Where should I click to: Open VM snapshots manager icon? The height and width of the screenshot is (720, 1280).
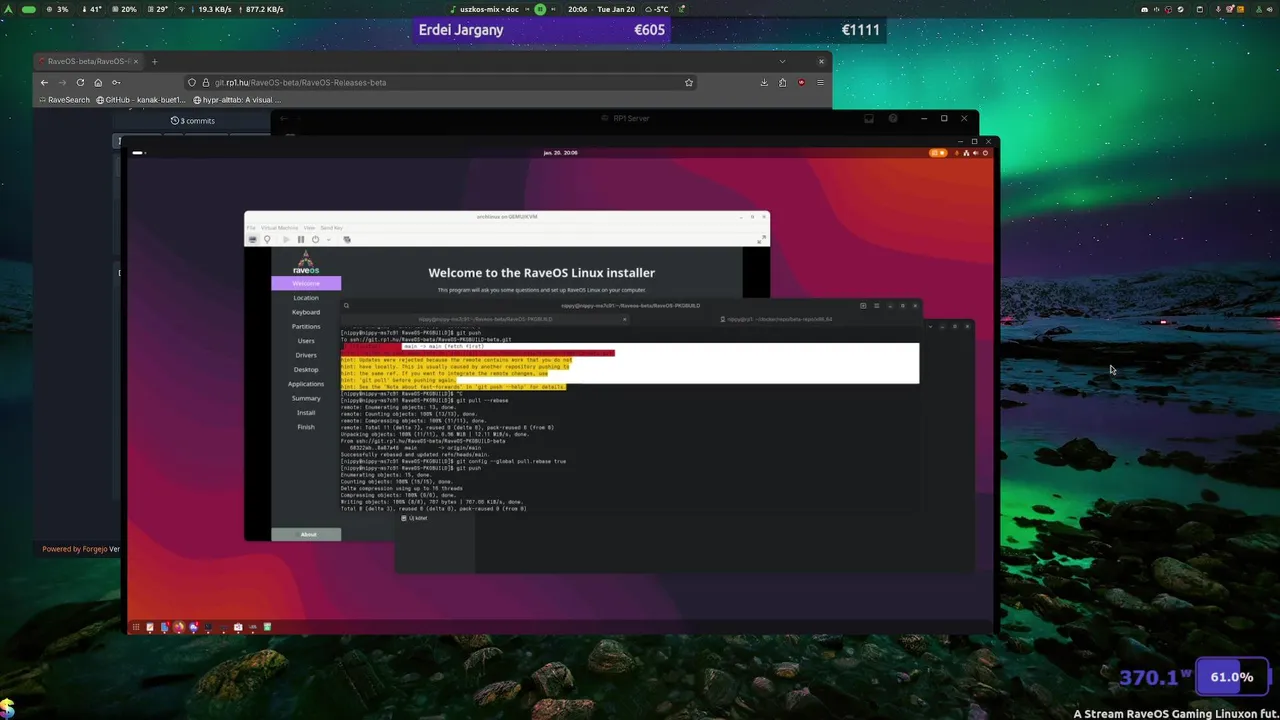tap(347, 239)
